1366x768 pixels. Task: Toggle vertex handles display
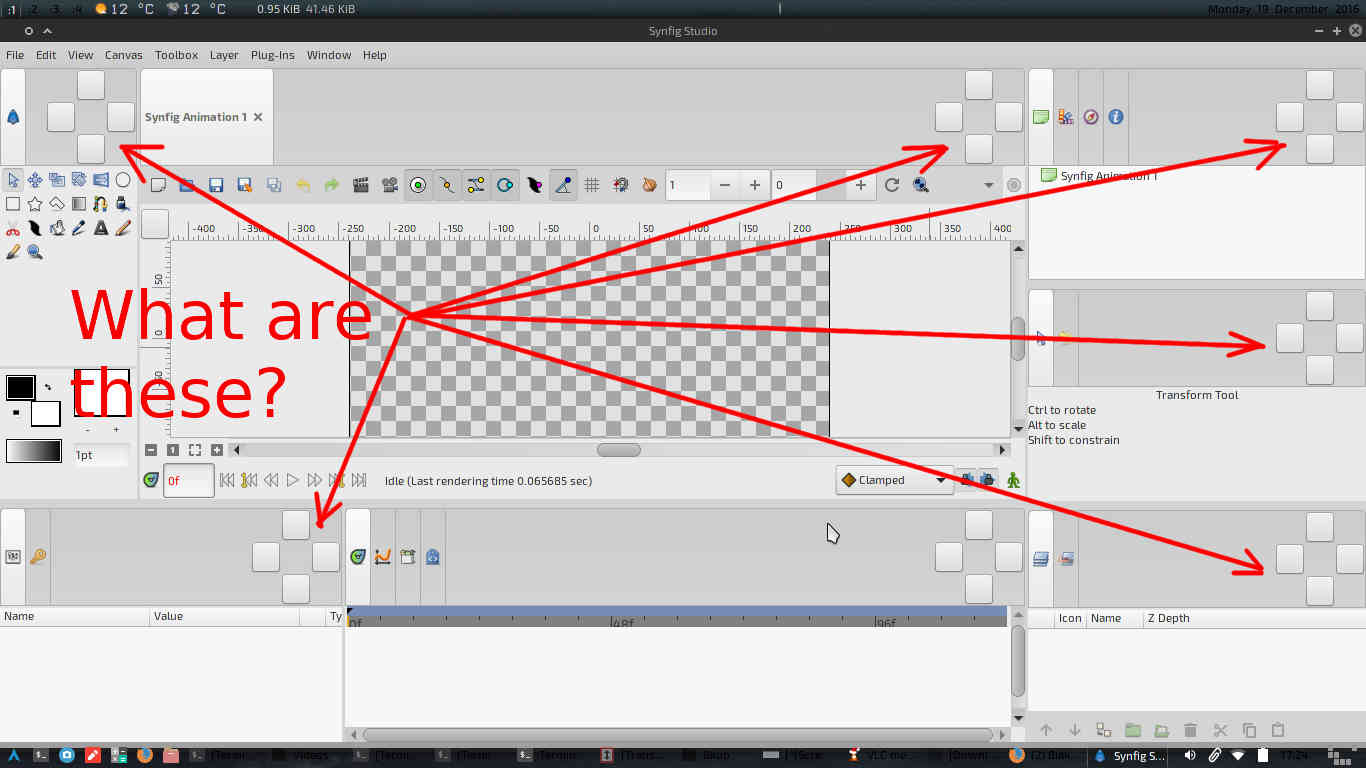[447, 185]
